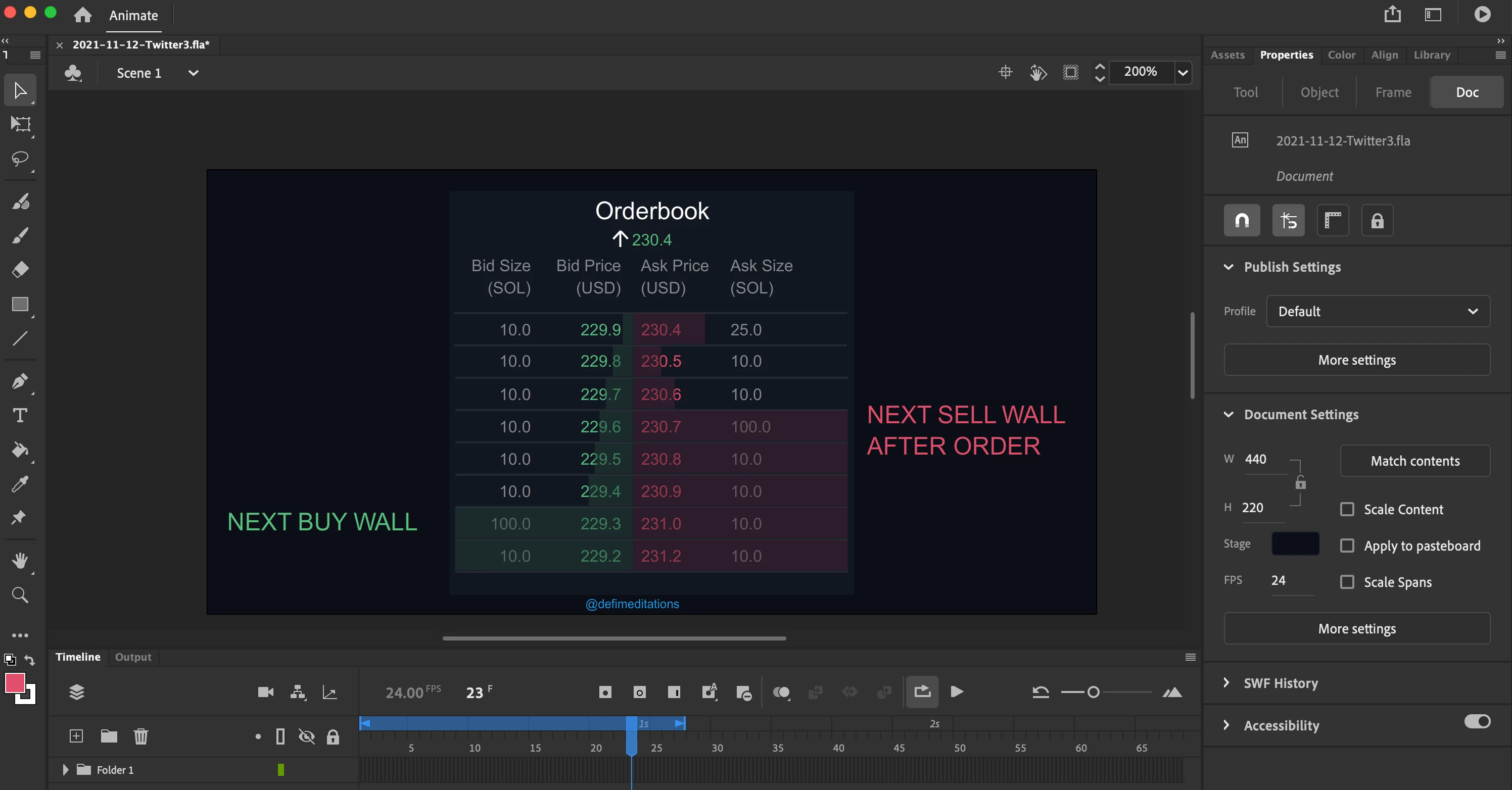The width and height of the screenshot is (1512, 790).
Task: Select the Text tool
Action: point(20,415)
